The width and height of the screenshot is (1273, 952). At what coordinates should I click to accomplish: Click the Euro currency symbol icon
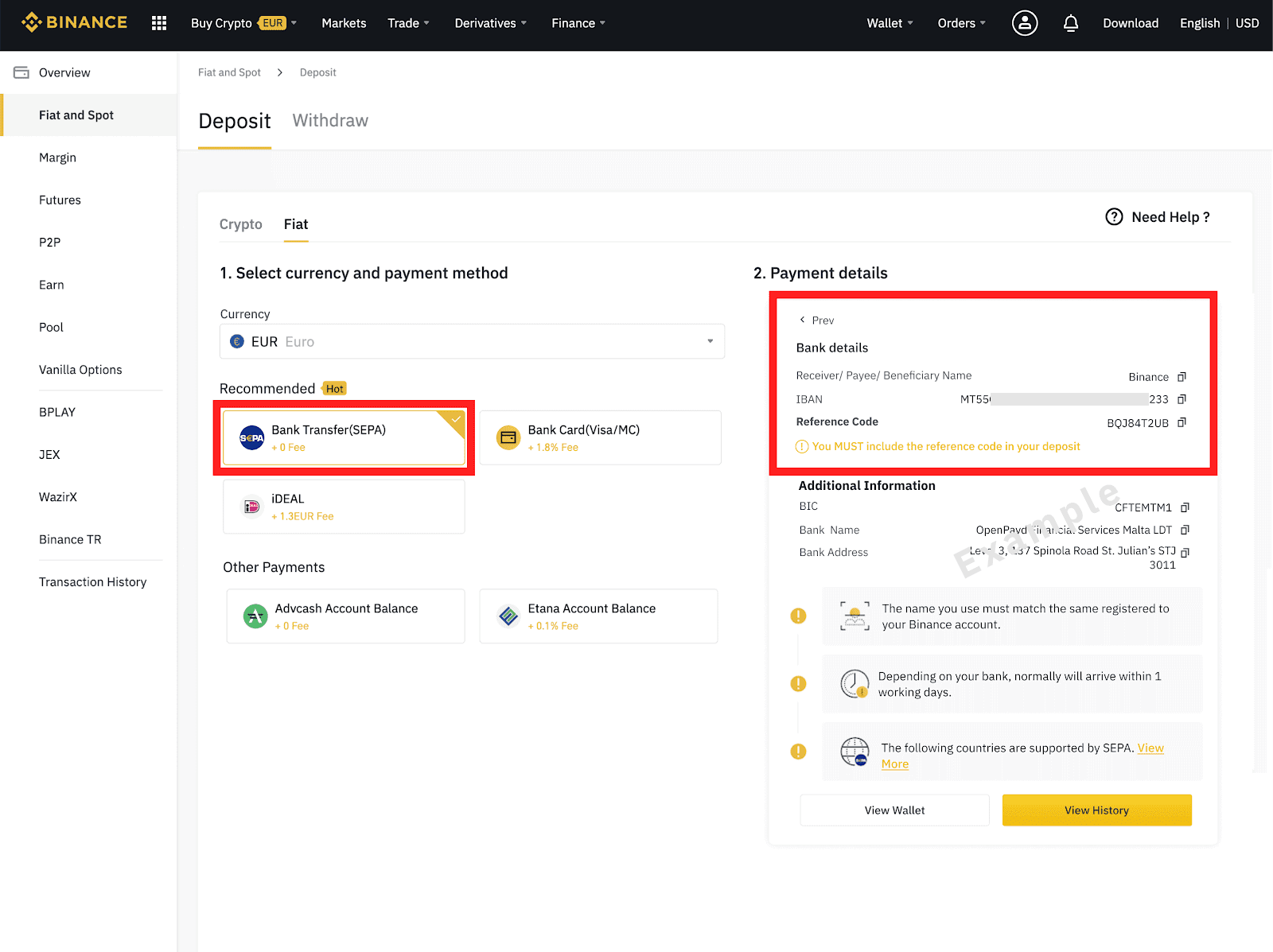tap(236, 341)
